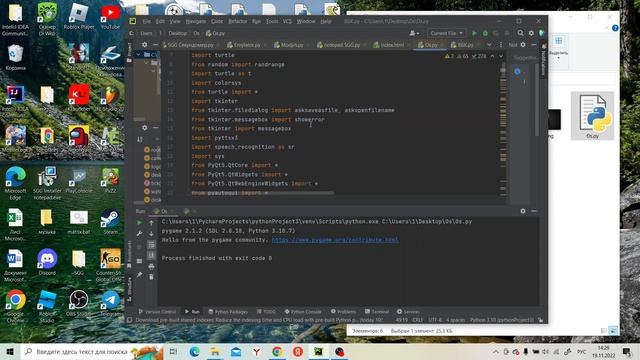
Task: Open Telegram desktop shortcut
Action: pyautogui.click(x=110, y=304)
